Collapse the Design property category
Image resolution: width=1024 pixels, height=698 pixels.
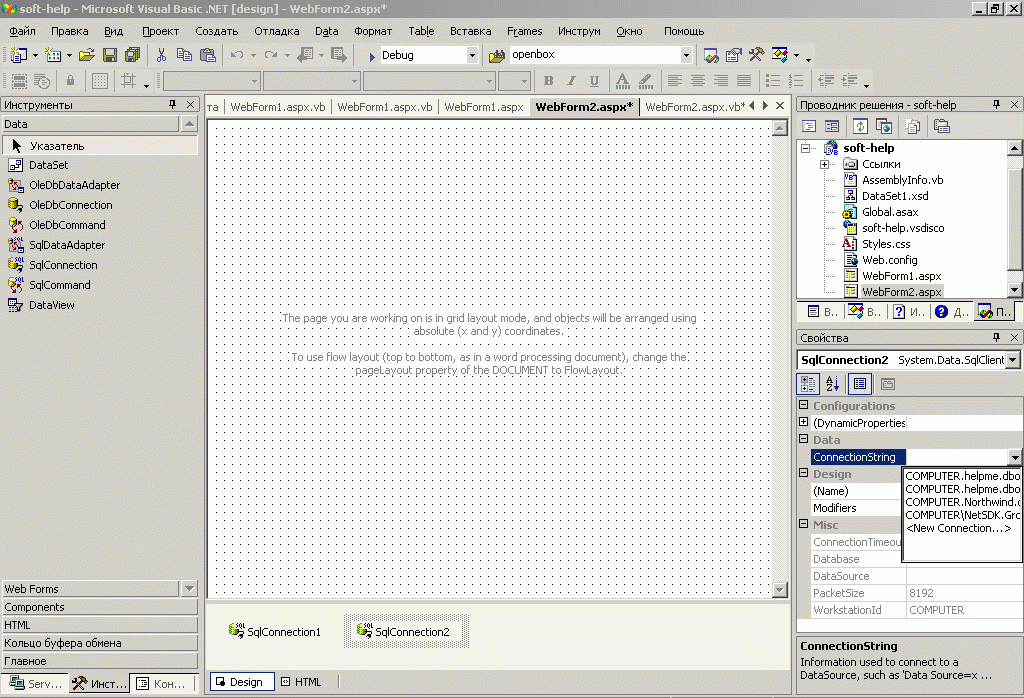tap(804, 473)
